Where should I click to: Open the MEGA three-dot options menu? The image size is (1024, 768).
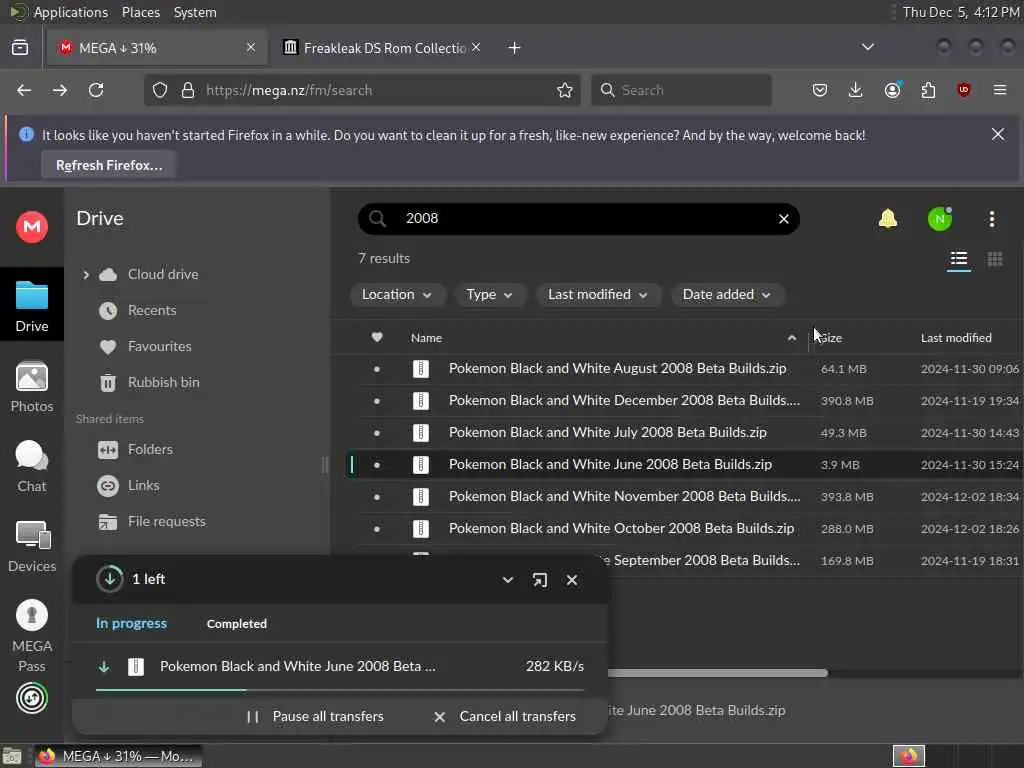(x=991, y=219)
